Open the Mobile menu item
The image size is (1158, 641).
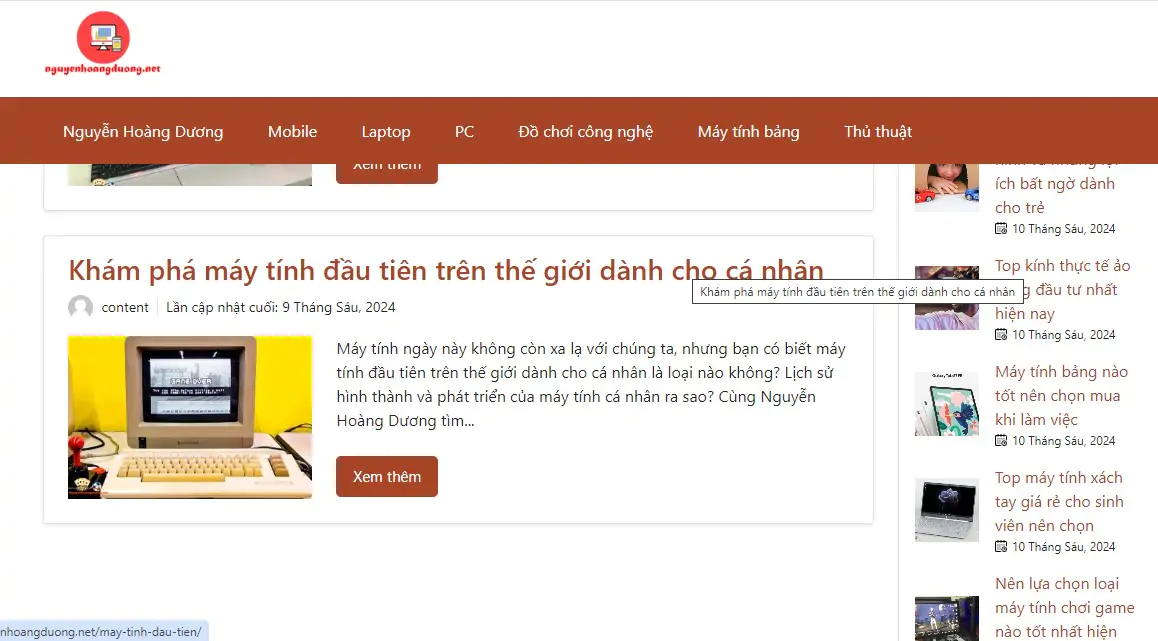[x=292, y=131]
